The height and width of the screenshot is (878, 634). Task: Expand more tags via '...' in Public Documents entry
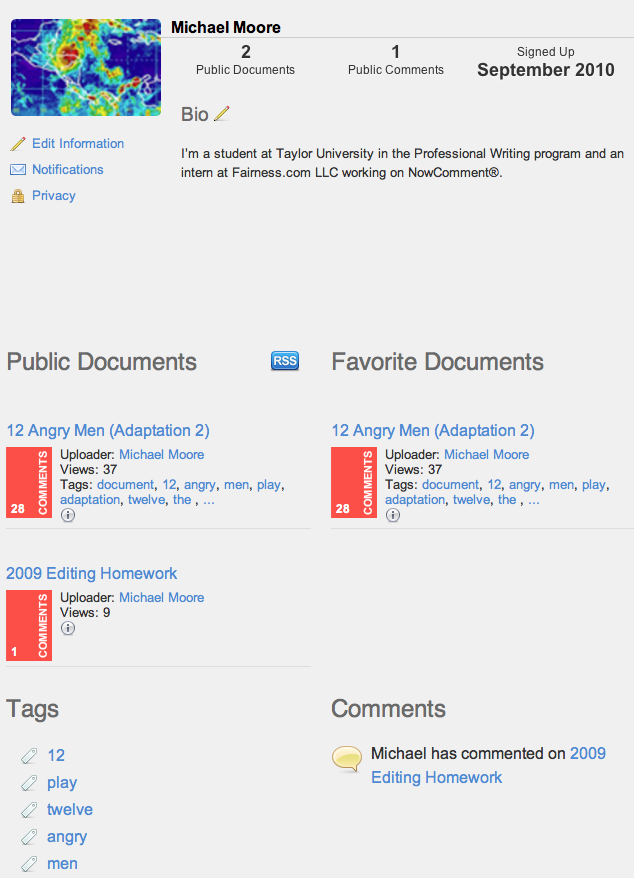[209, 500]
